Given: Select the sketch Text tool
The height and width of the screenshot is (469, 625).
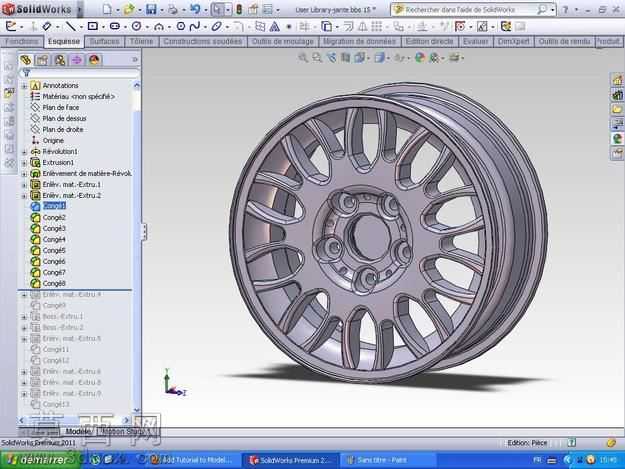Looking at the screenshot, I should coord(275,27).
